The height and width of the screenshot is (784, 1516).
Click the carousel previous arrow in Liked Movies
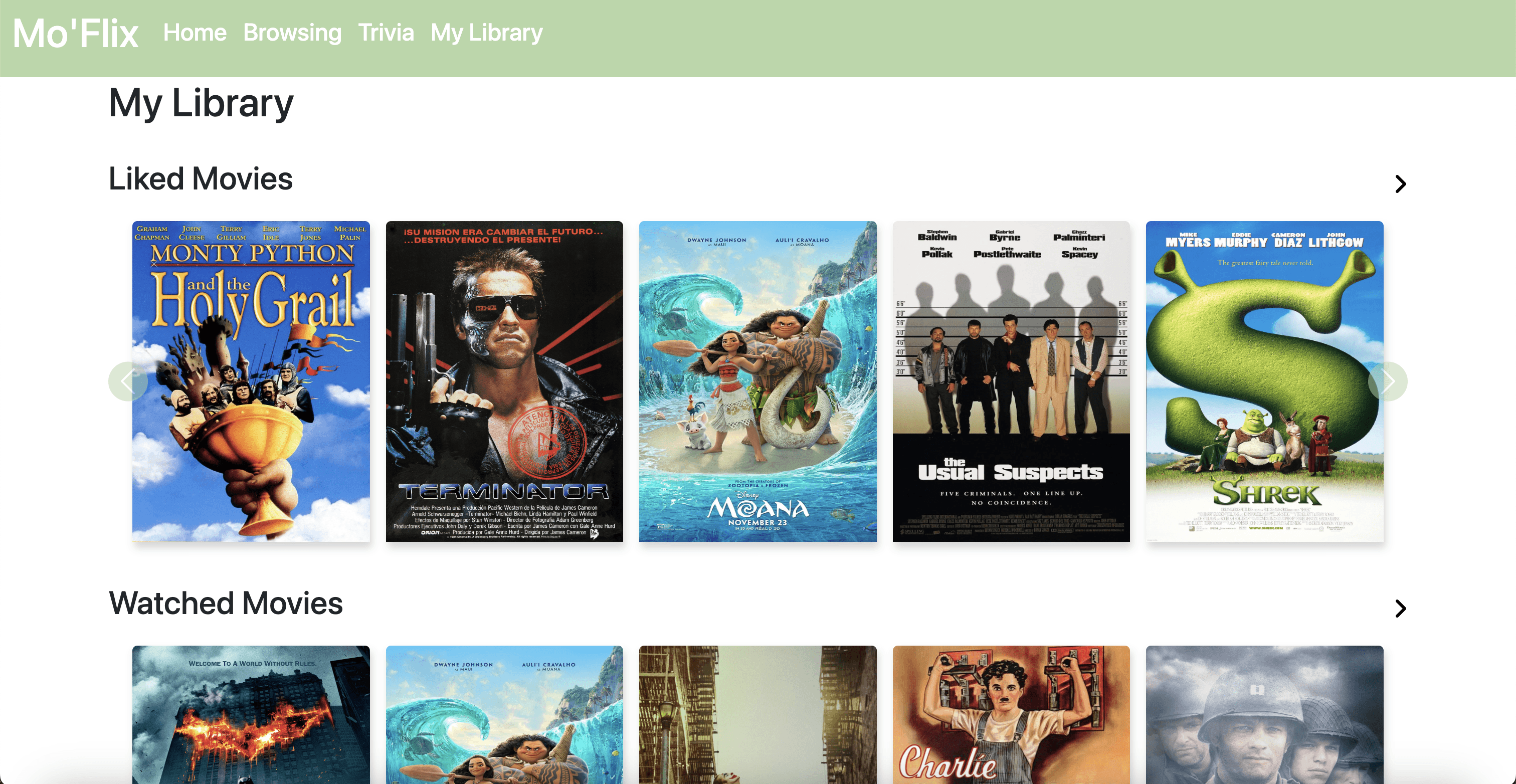[128, 381]
